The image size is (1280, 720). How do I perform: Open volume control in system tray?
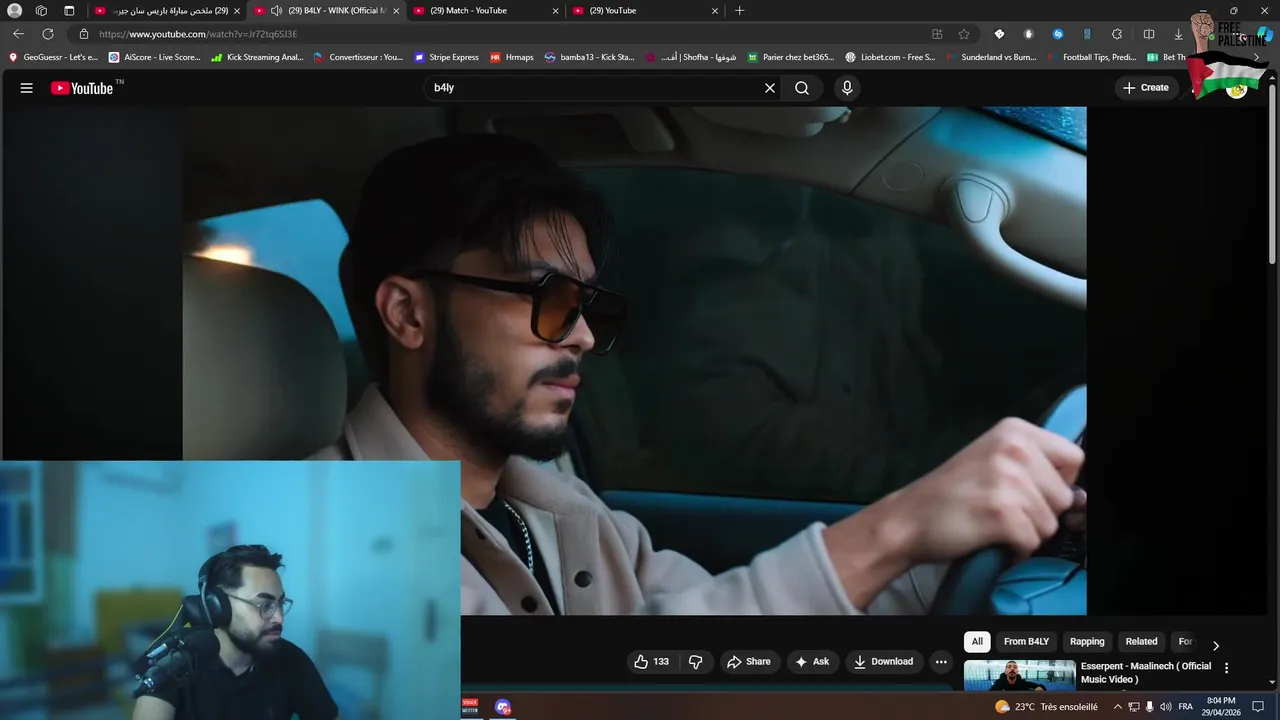point(1166,707)
